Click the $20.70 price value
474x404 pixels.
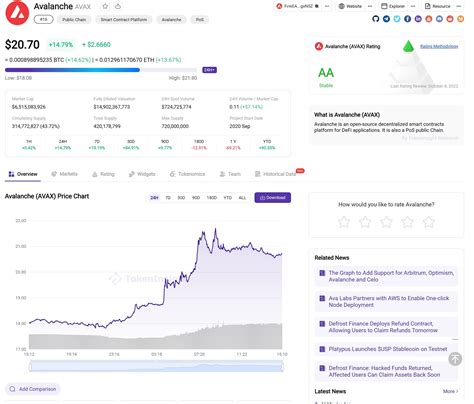[x=22, y=45]
